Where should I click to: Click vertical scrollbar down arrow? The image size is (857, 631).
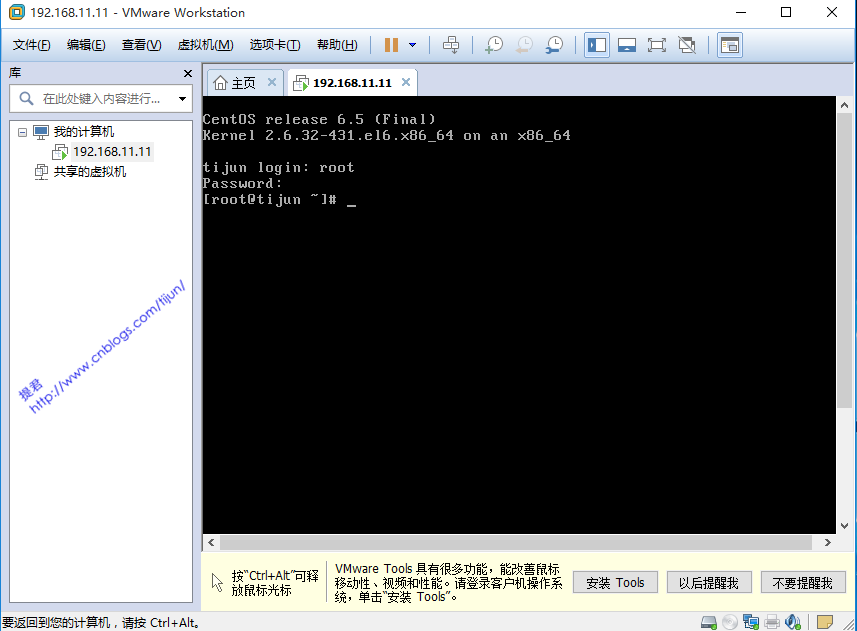tap(844, 526)
